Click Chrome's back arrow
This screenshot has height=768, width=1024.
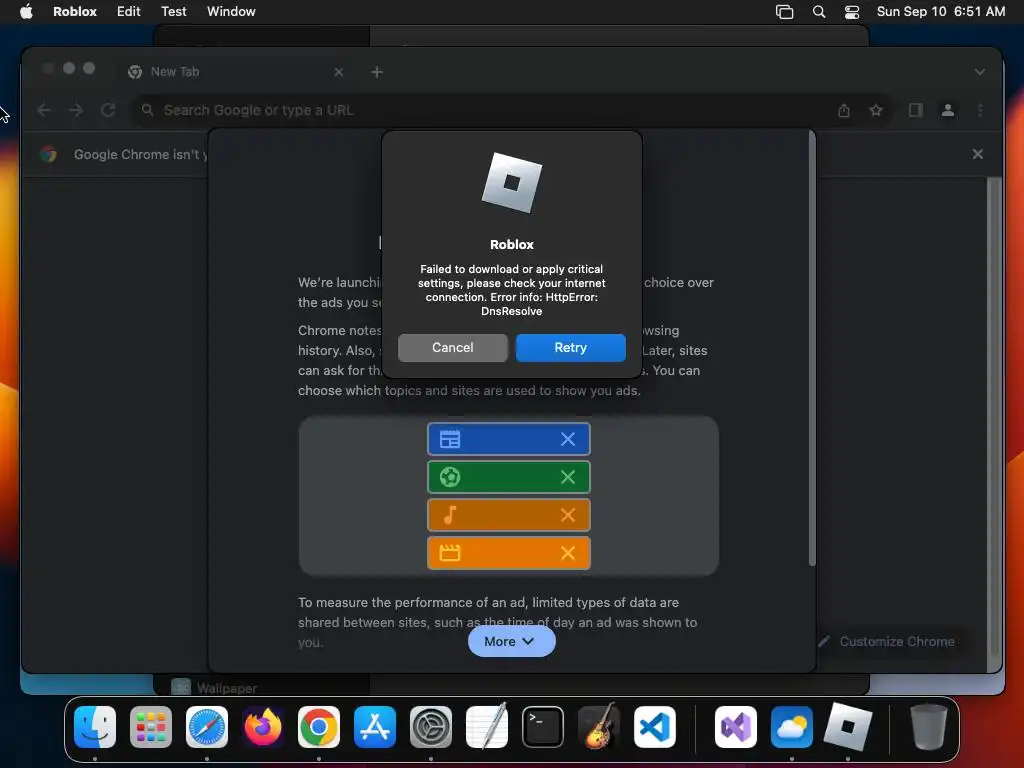[x=44, y=110]
